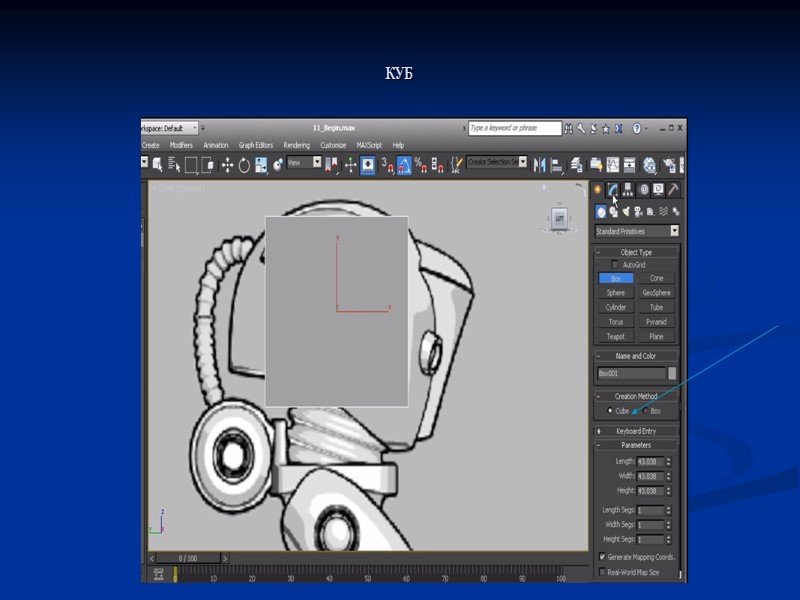Viewport: 800px width, 600px height.
Task: Click the Box001 object name field
Action: (631, 373)
